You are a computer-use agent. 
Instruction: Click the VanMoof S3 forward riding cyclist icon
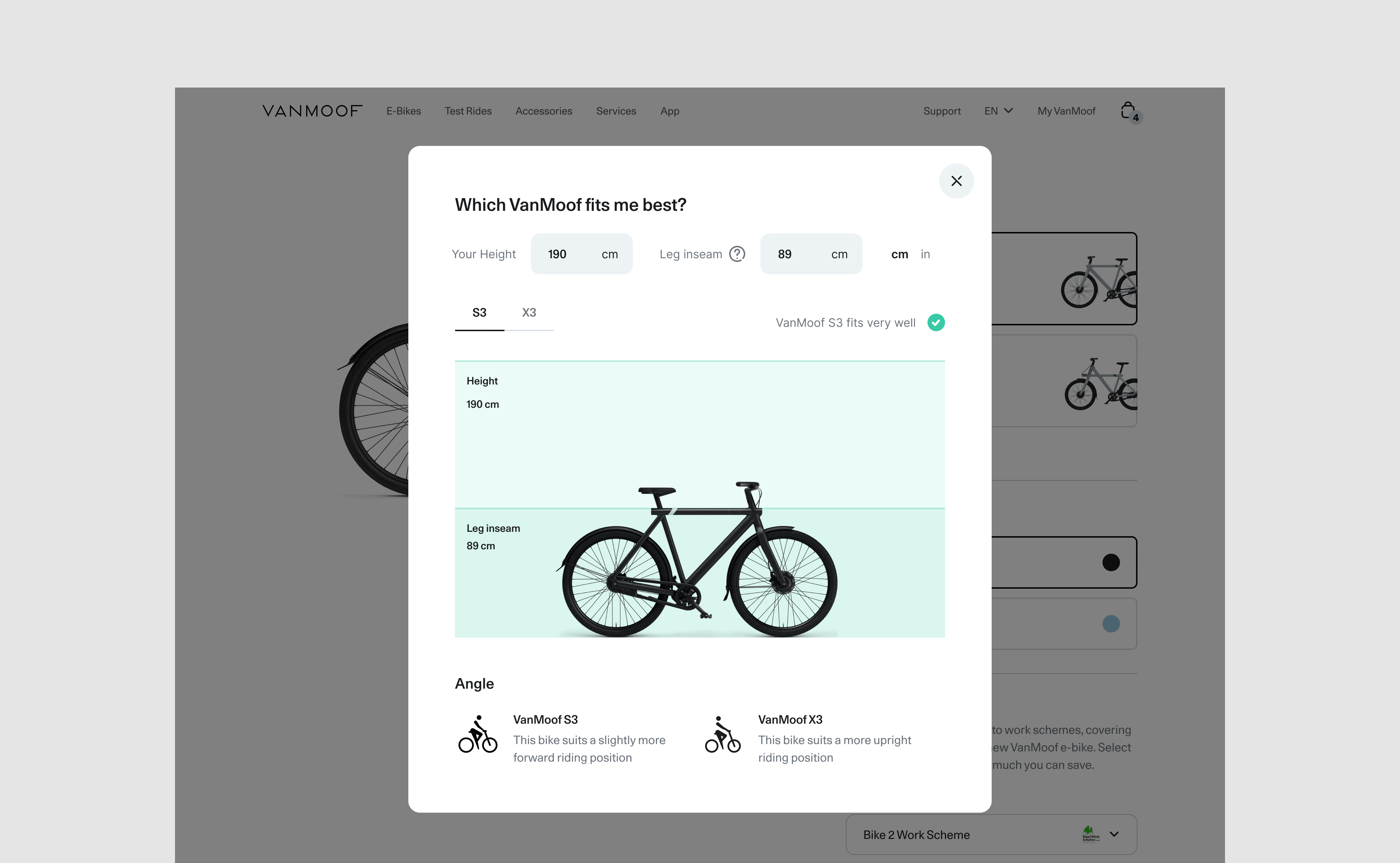pyautogui.click(x=478, y=735)
